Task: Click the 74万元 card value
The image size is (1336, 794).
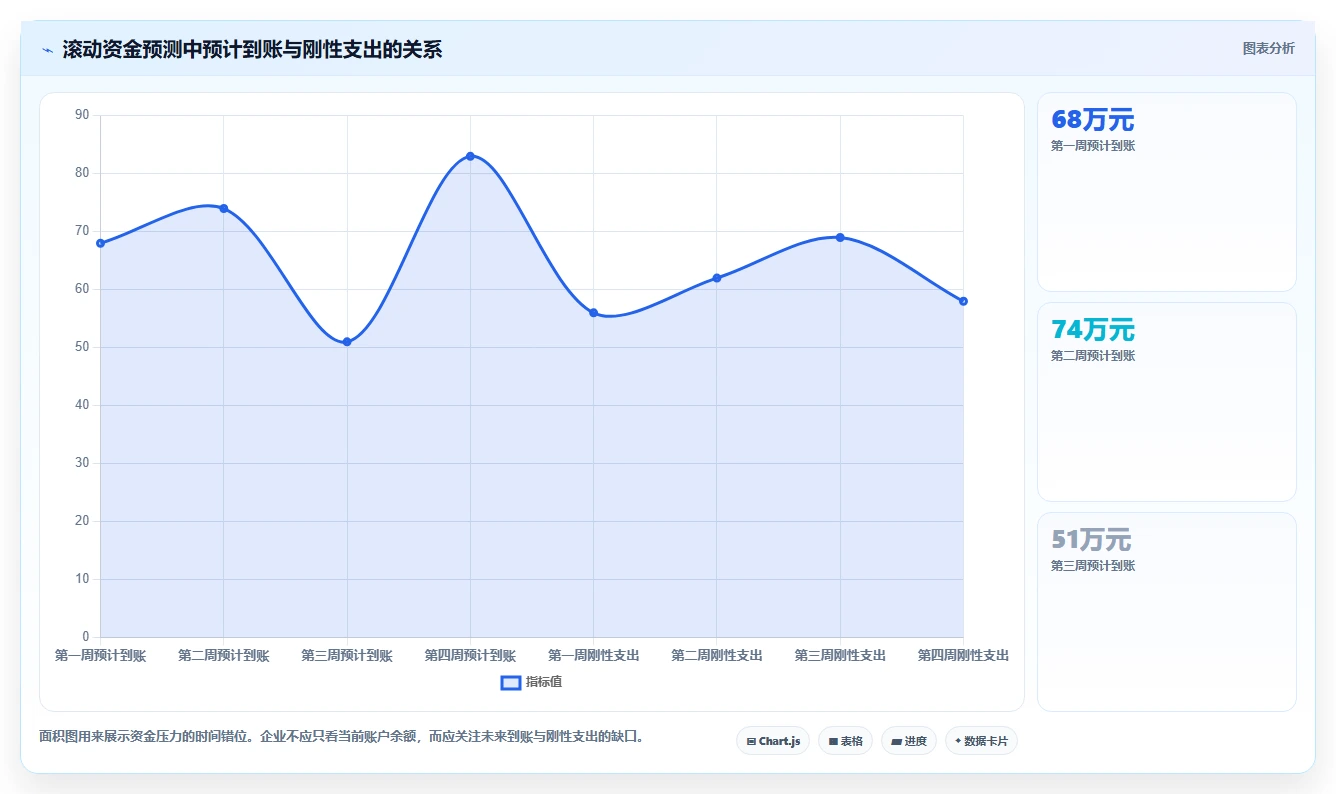Action: (1093, 330)
